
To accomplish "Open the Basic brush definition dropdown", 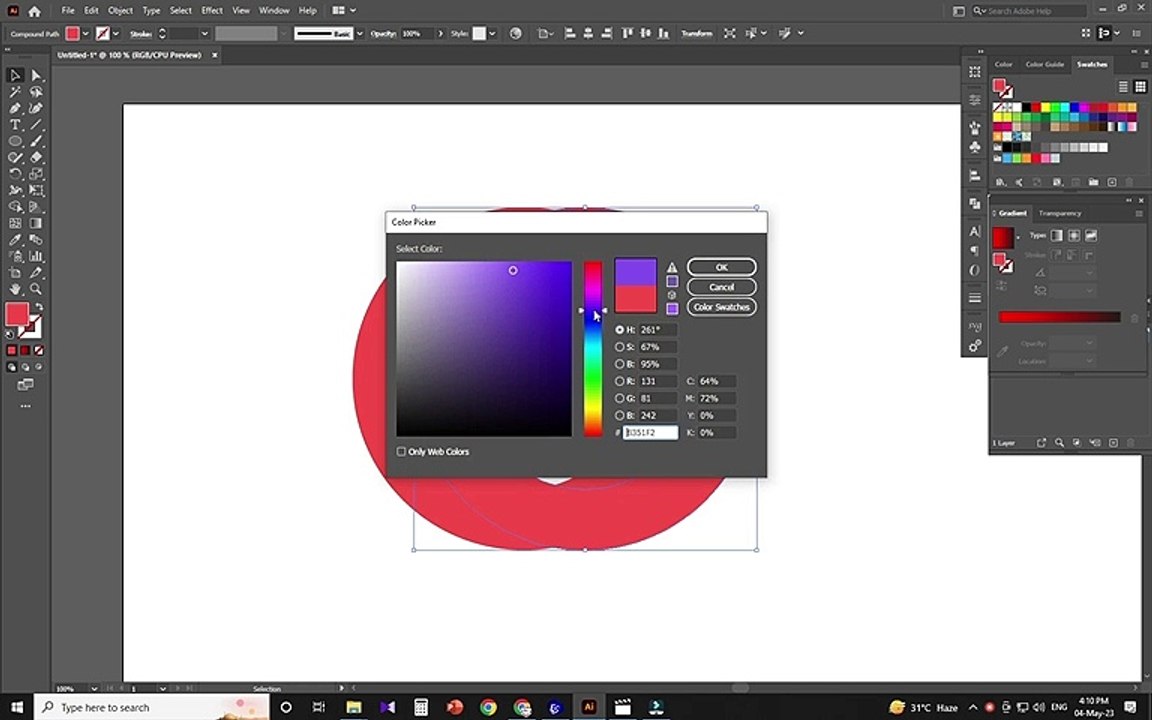I will [359, 34].
